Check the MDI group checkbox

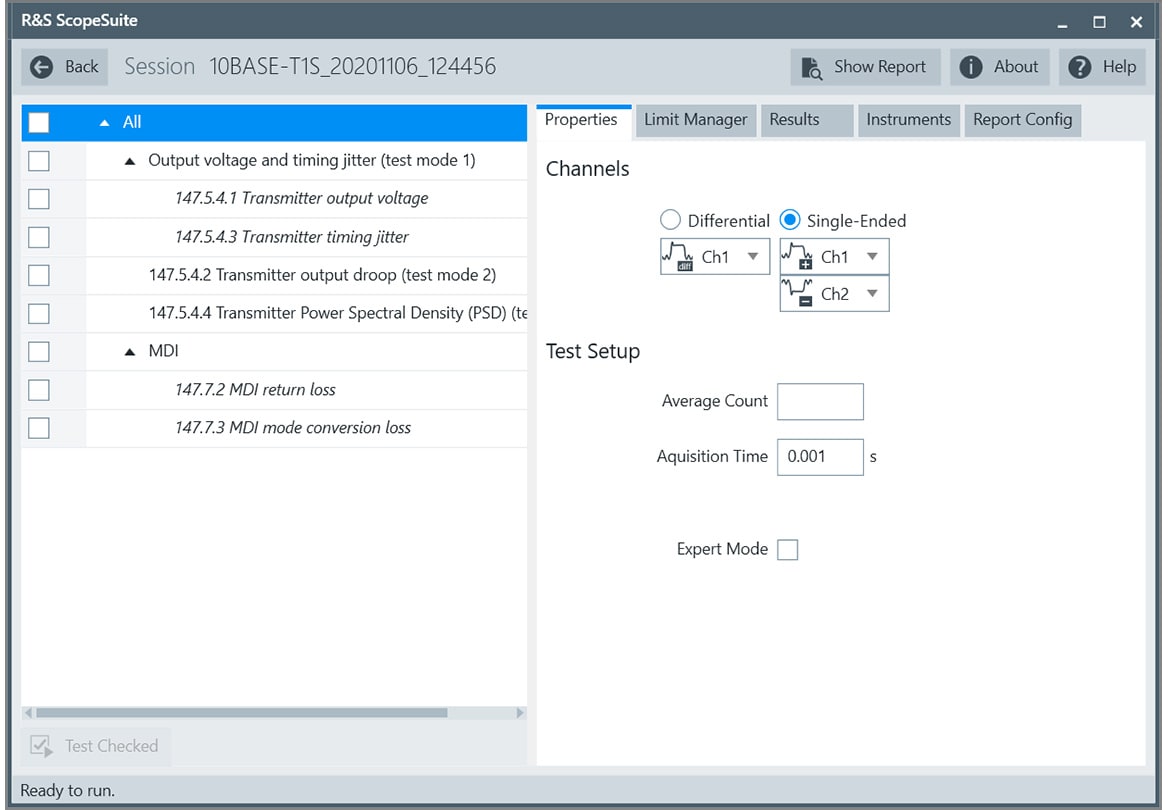[39, 351]
